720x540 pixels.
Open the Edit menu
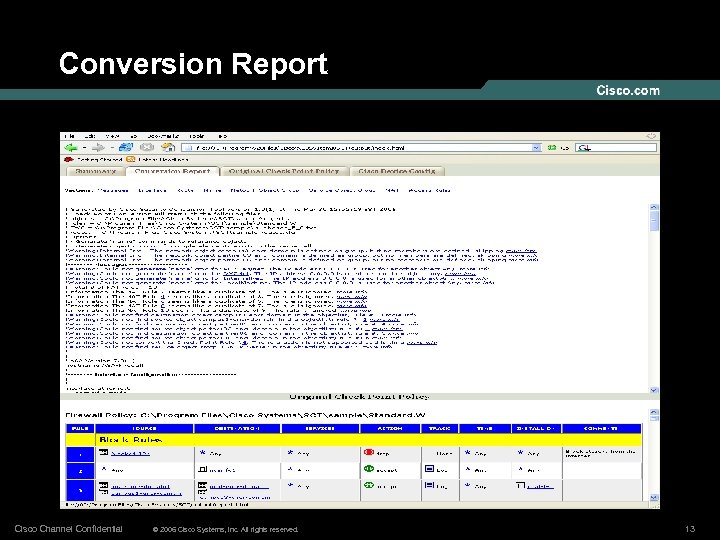tap(90, 136)
